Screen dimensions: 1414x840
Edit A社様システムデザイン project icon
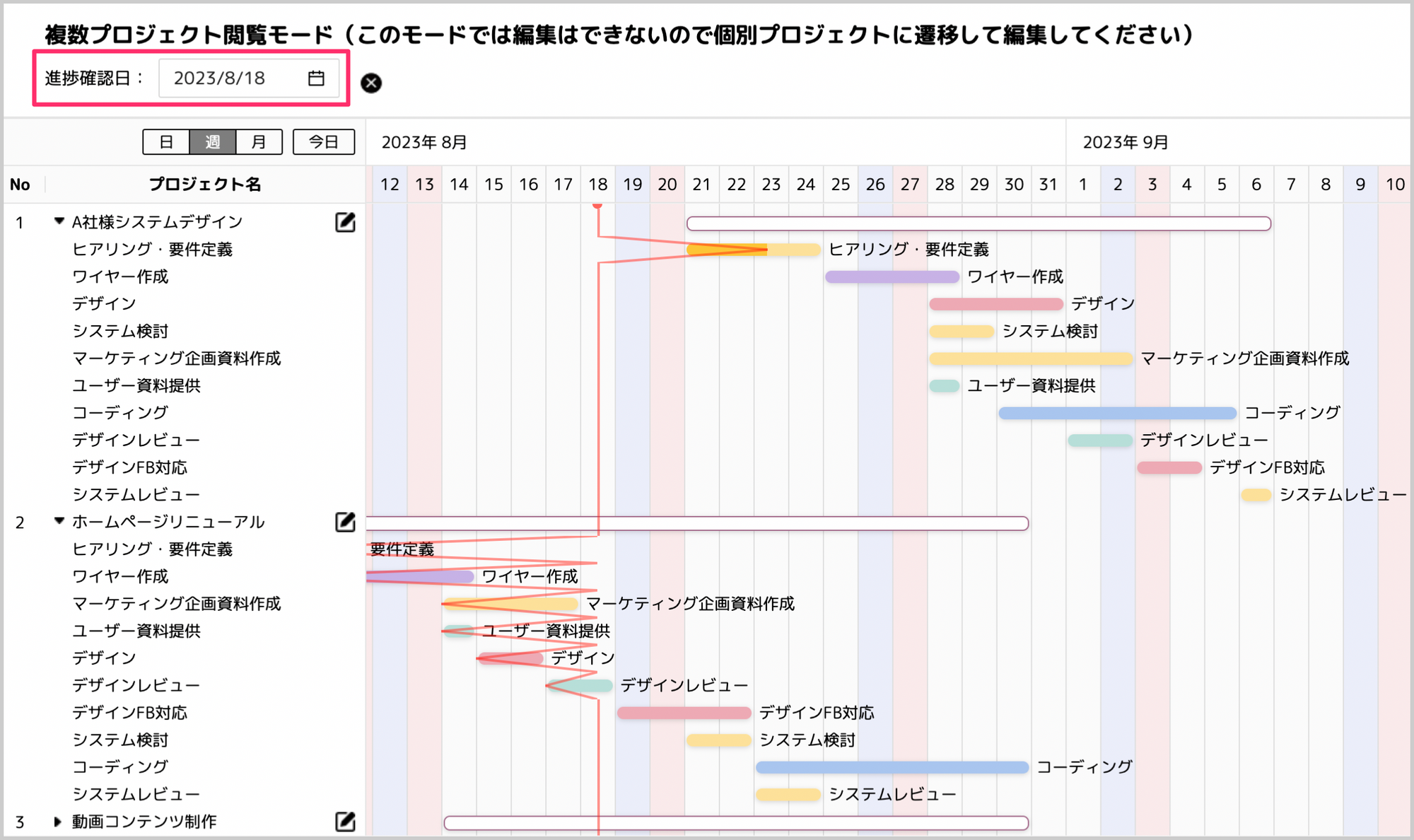coord(345,222)
